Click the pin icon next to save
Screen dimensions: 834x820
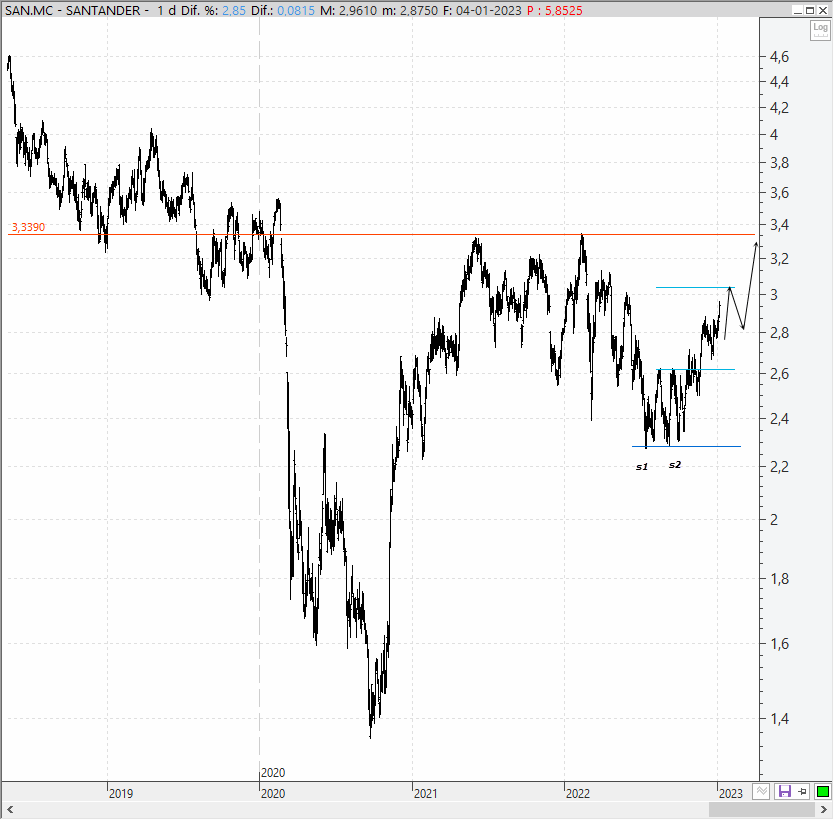802,791
